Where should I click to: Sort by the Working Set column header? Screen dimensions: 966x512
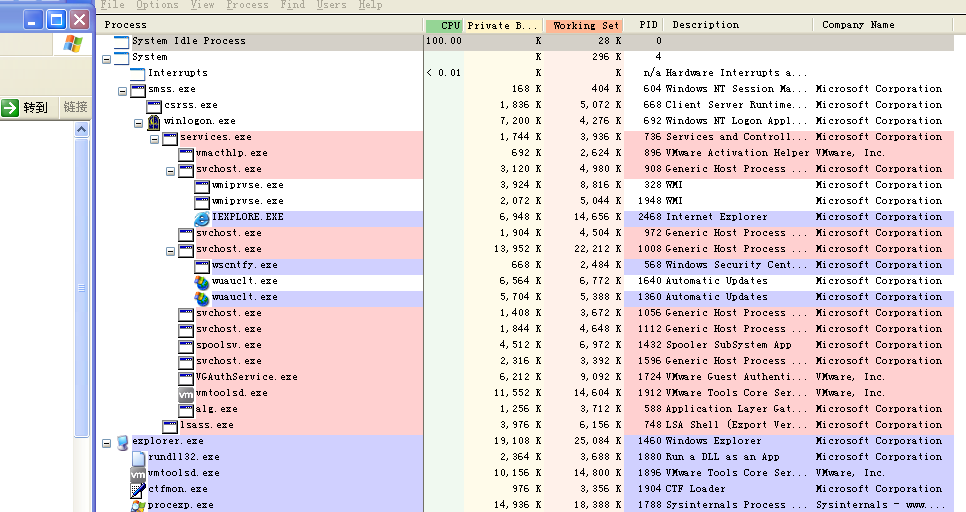pyautogui.click(x=585, y=26)
